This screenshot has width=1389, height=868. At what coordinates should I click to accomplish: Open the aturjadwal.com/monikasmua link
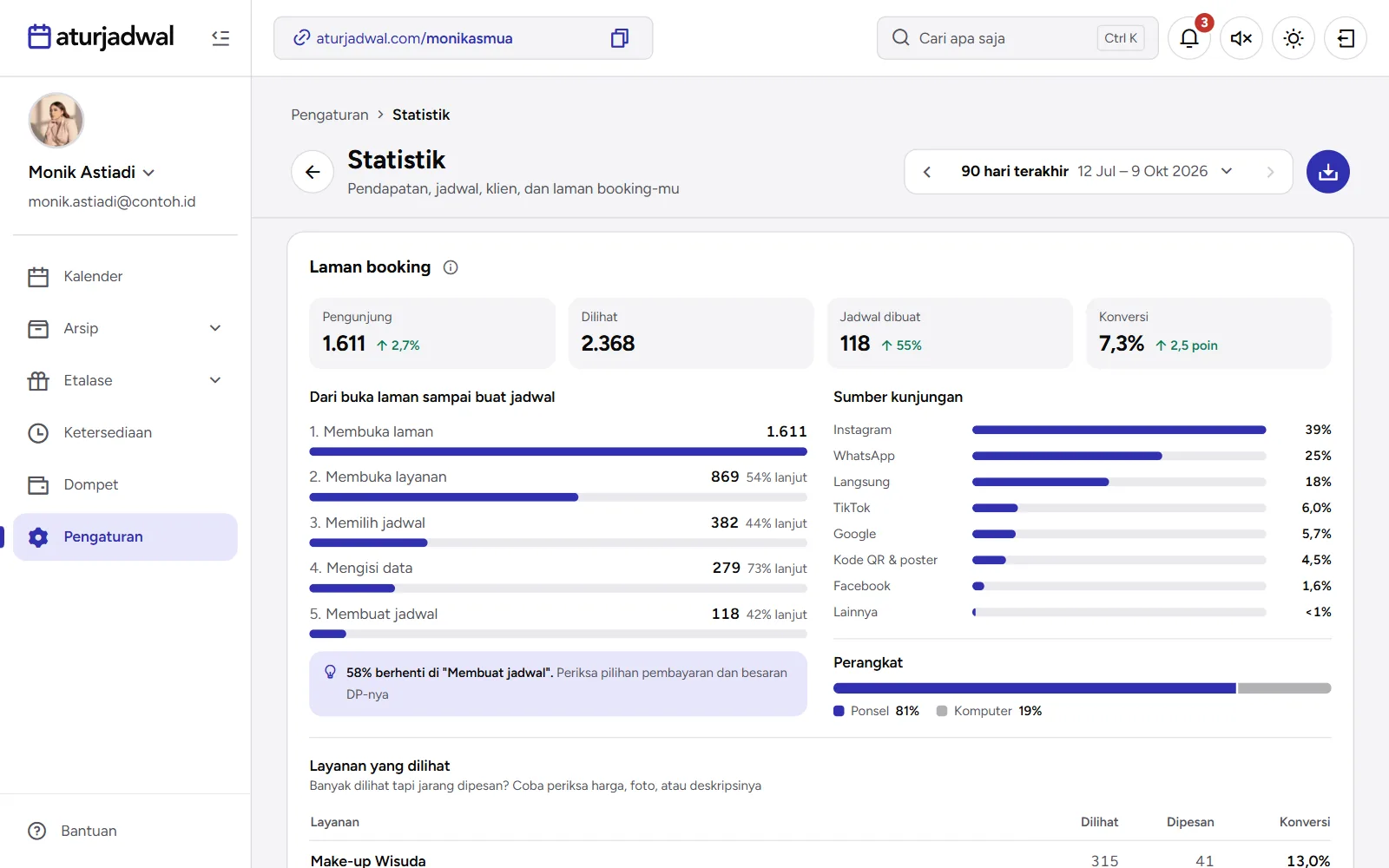[x=414, y=38]
